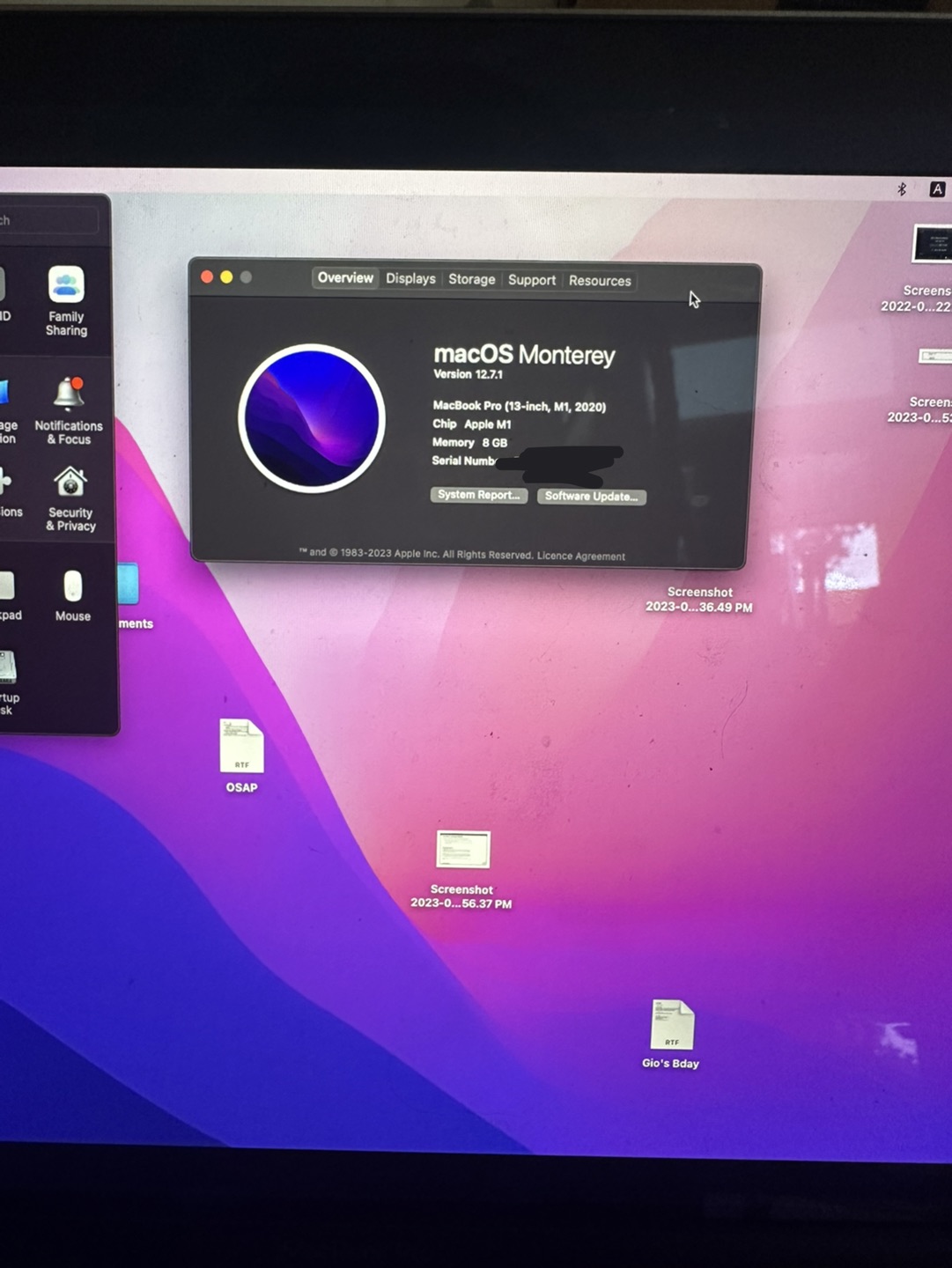The height and width of the screenshot is (1268, 952).
Task: Click the macOS Monterey logo image
Action: tap(312, 417)
